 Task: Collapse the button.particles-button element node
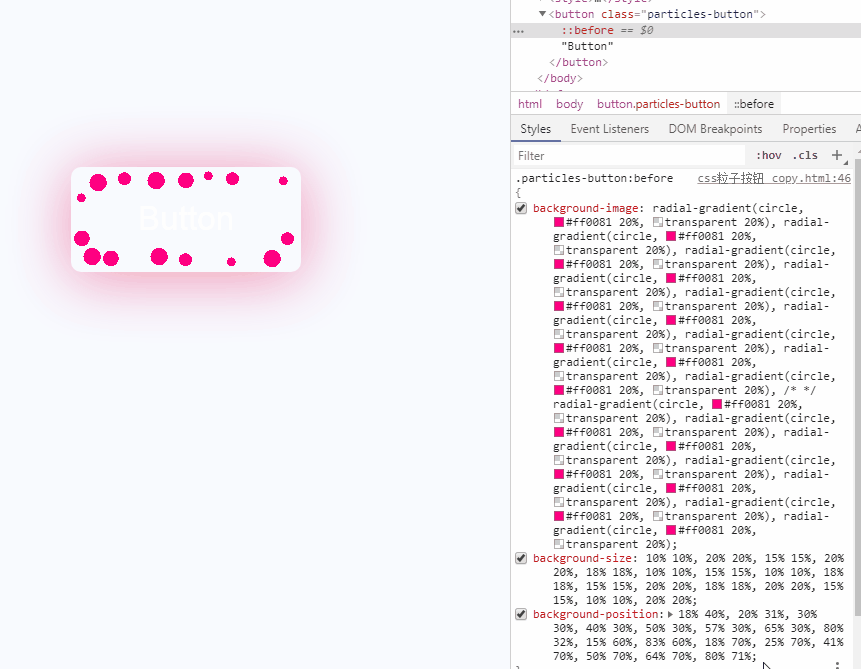[543, 14]
